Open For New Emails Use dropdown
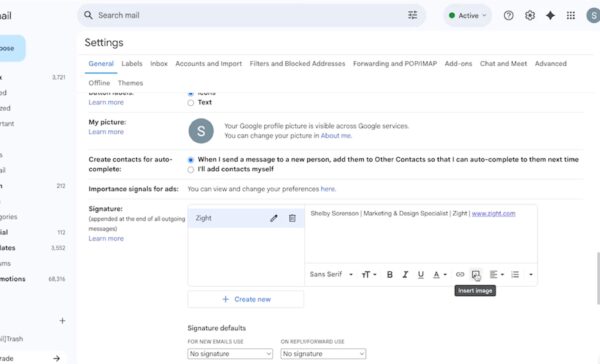 pos(230,354)
